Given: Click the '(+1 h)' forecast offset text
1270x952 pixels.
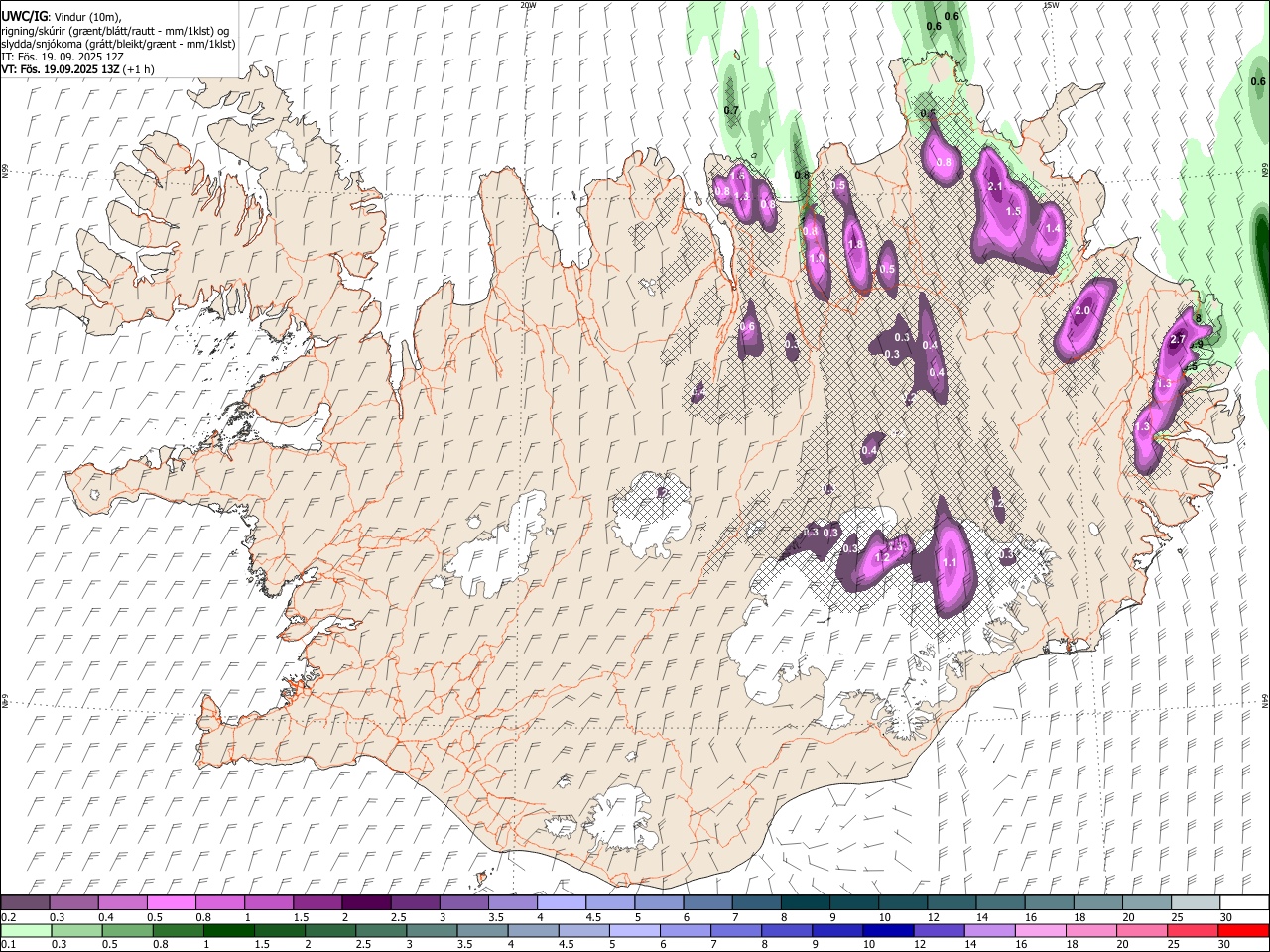Looking at the screenshot, I should (x=140, y=69).
